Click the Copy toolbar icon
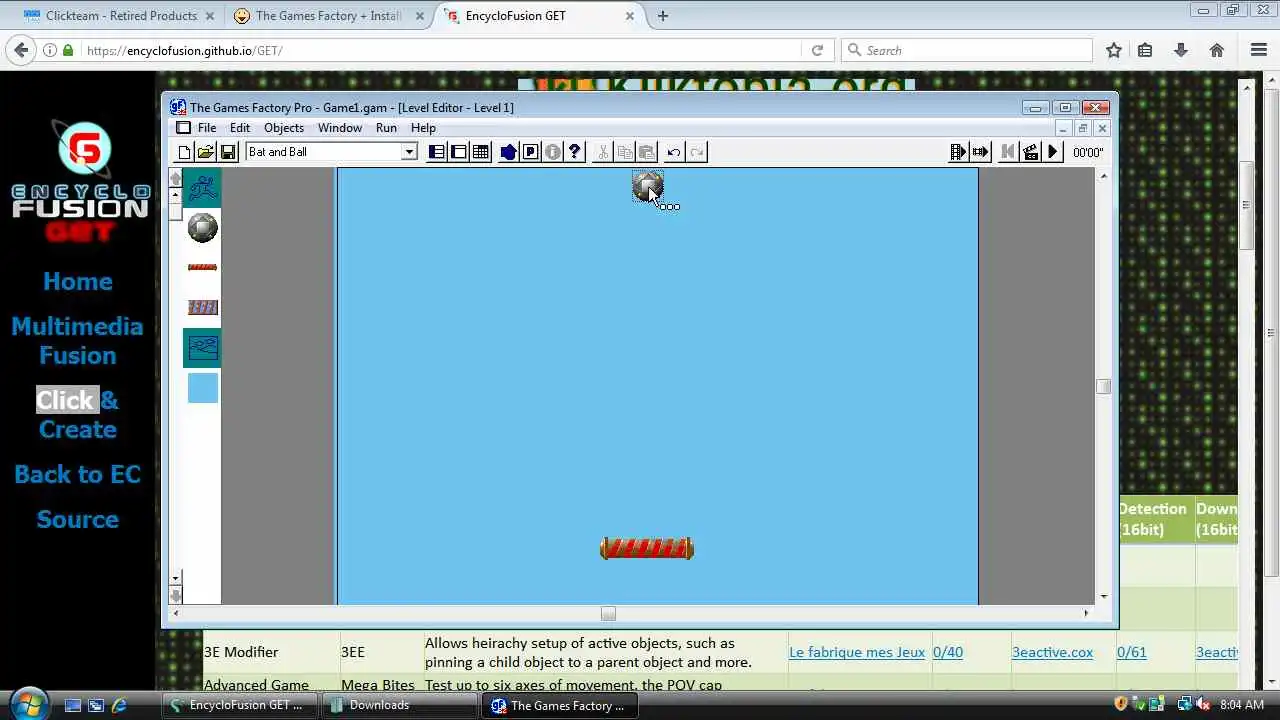Image resolution: width=1280 pixels, height=720 pixels. (625, 152)
